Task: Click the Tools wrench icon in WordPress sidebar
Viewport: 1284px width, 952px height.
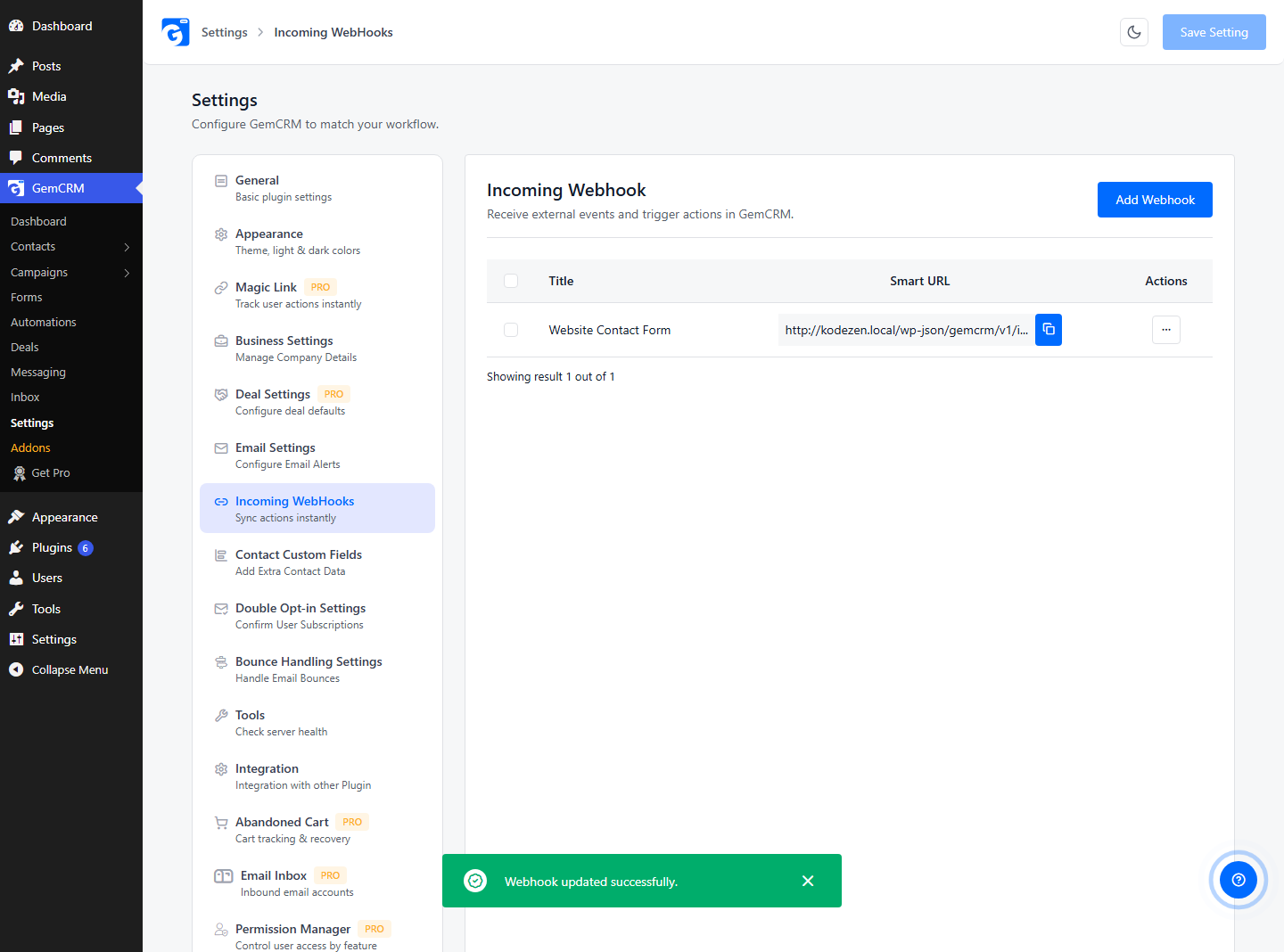Action: tap(16, 609)
